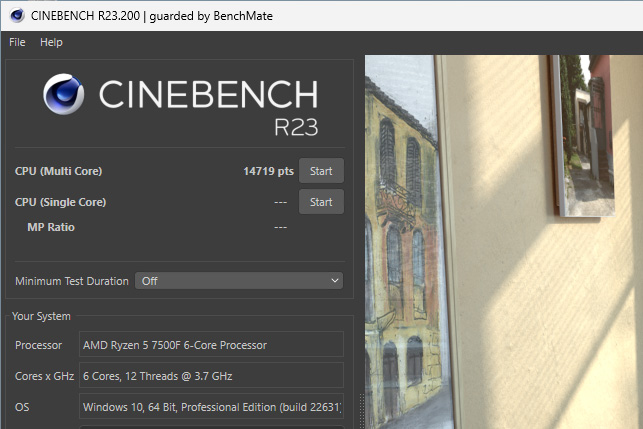The width and height of the screenshot is (643, 429).
Task: Click the Cores x GHz field
Action: [x=211, y=376]
